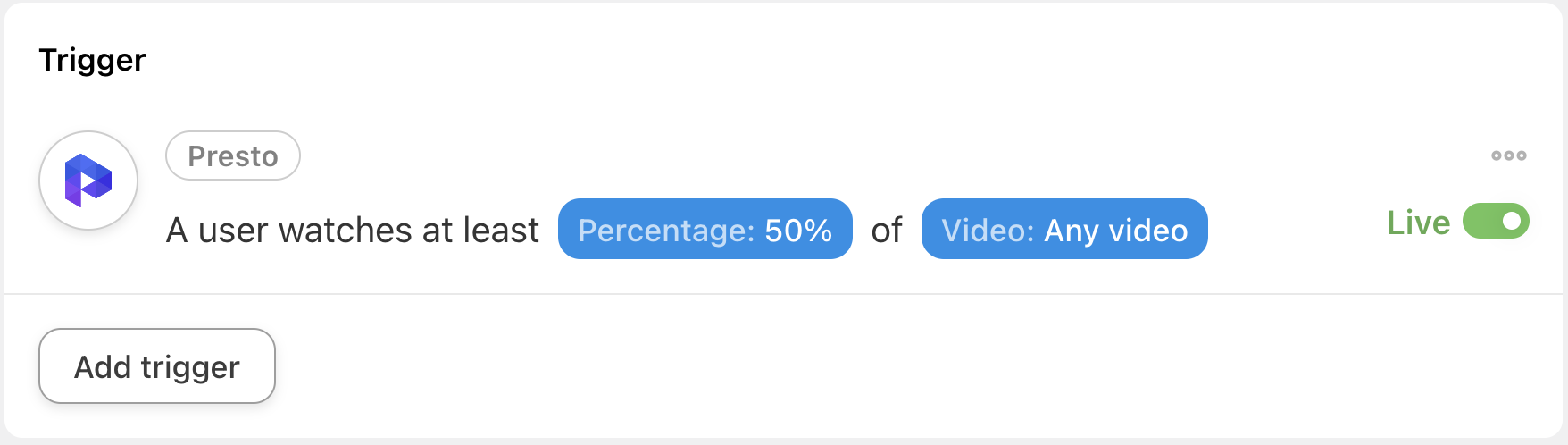Click the ellipsis icon above Live
This screenshot has height=445, width=1568.
tap(1508, 155)
